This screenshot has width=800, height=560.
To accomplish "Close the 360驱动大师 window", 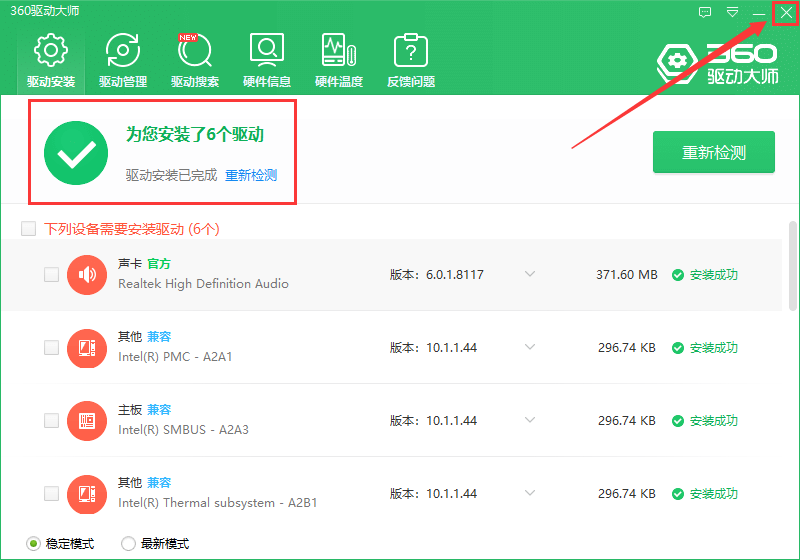I will point(786,13).
